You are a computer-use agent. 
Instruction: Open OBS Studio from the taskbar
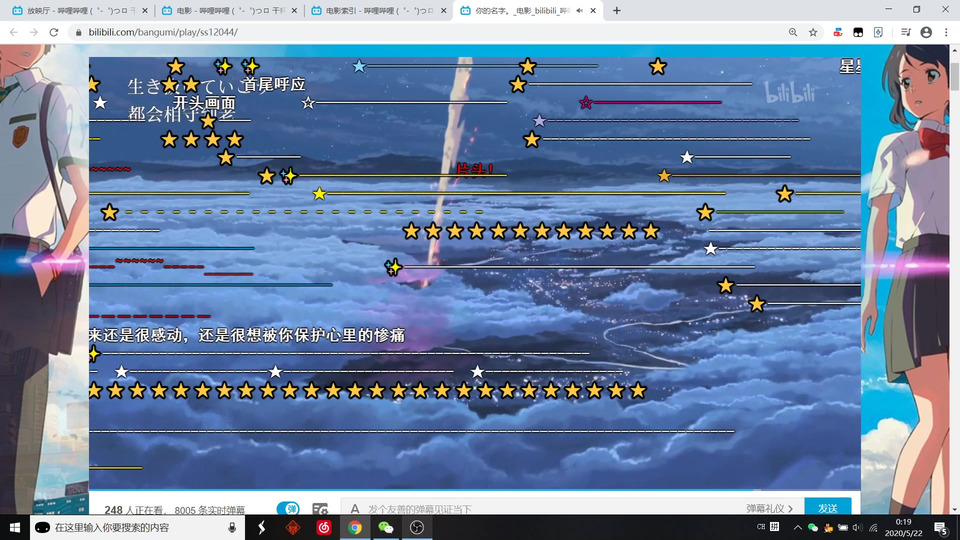(417, 527)
